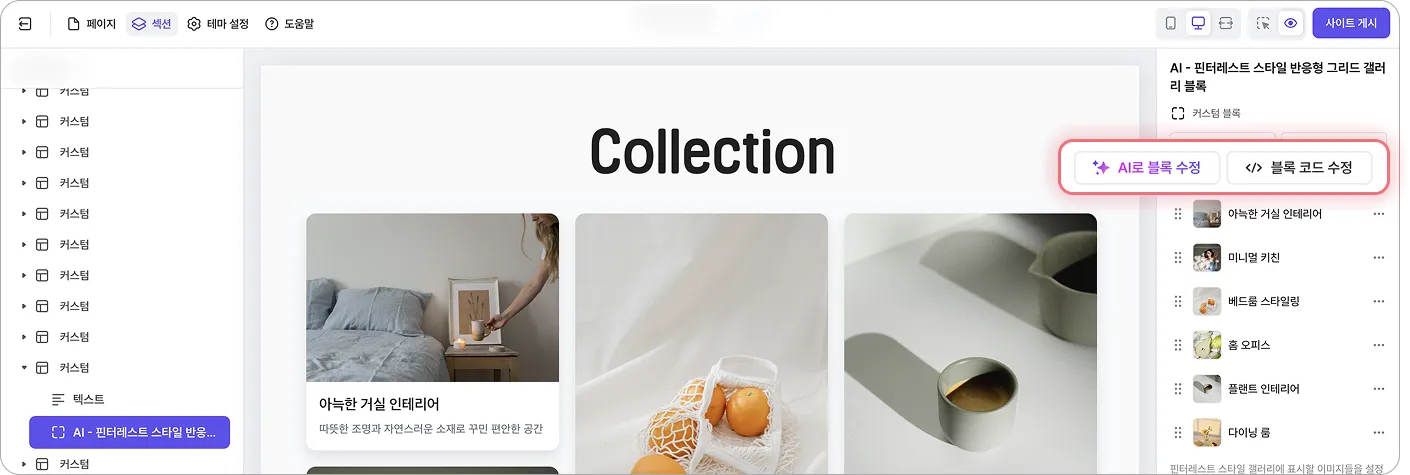Screen dimensions: 1410x475
Task: Expand the last 커스텀 item at bottom
Action: tap(24, 464)
